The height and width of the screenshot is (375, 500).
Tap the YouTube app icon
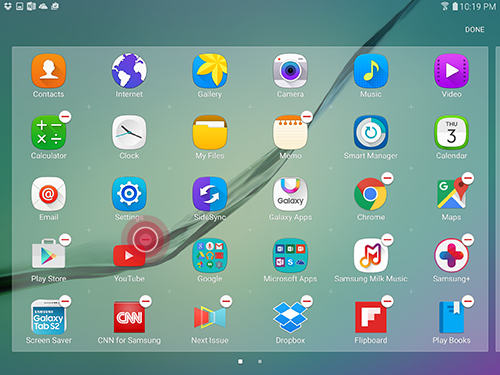129,255
